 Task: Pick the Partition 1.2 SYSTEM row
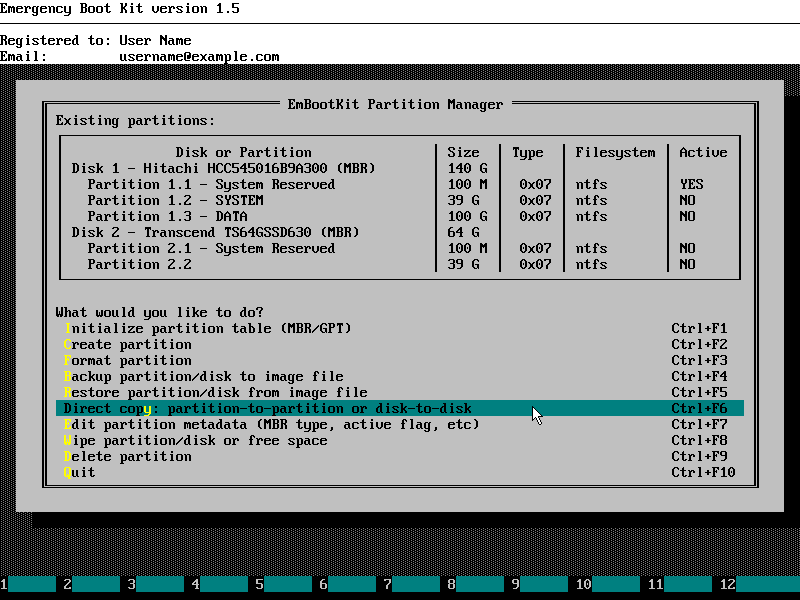pos(399,201)
